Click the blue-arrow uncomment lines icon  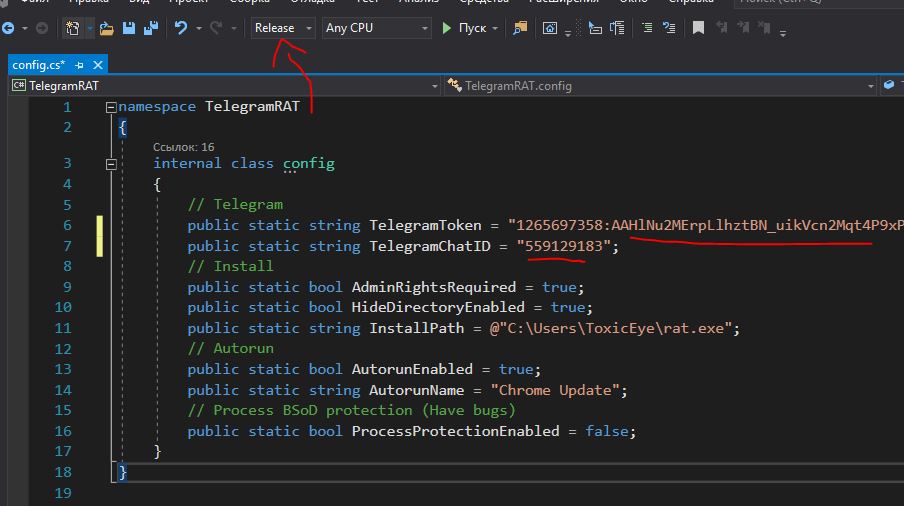pyautogui.click(x=669, y=28)
